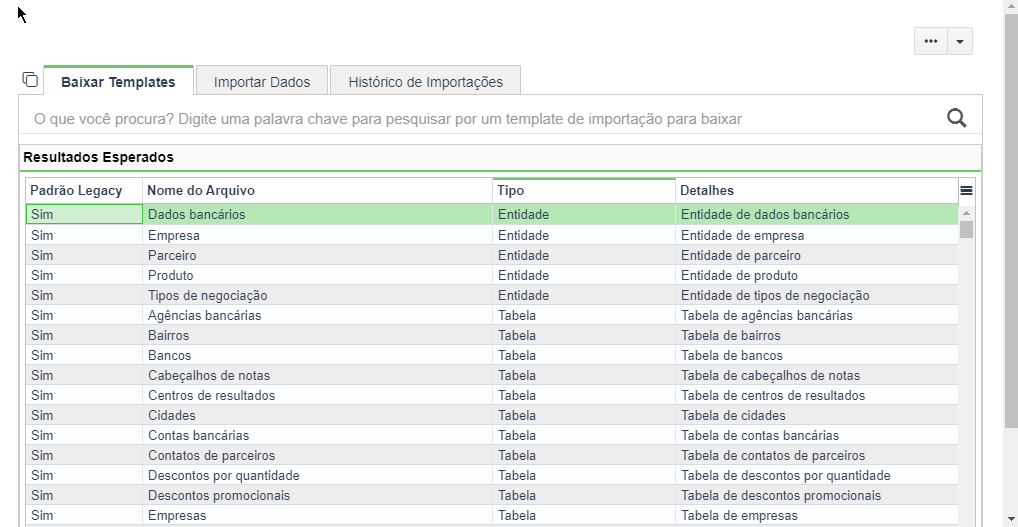This screenshot has height=527, width=1018.
Task: Sort by the Nome do Arquivo column header
Action: click(317, 191)
